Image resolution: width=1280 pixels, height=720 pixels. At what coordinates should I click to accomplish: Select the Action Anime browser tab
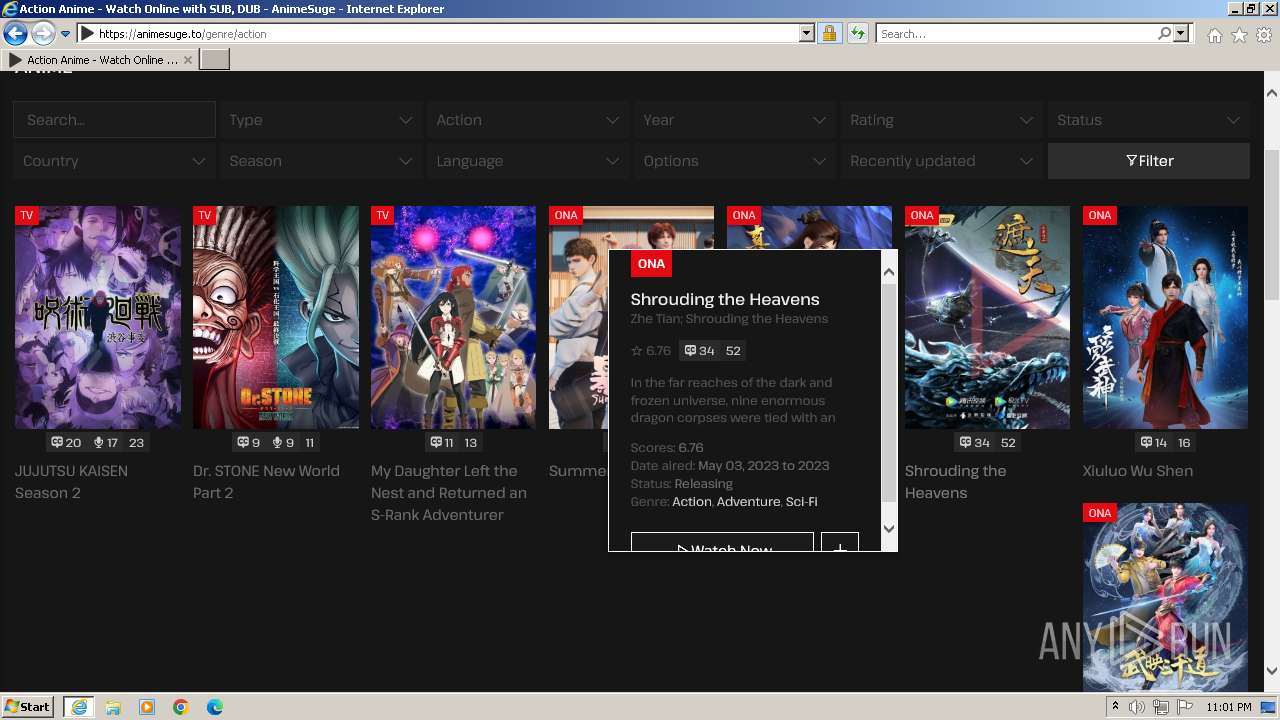click(x=100, y=60)
